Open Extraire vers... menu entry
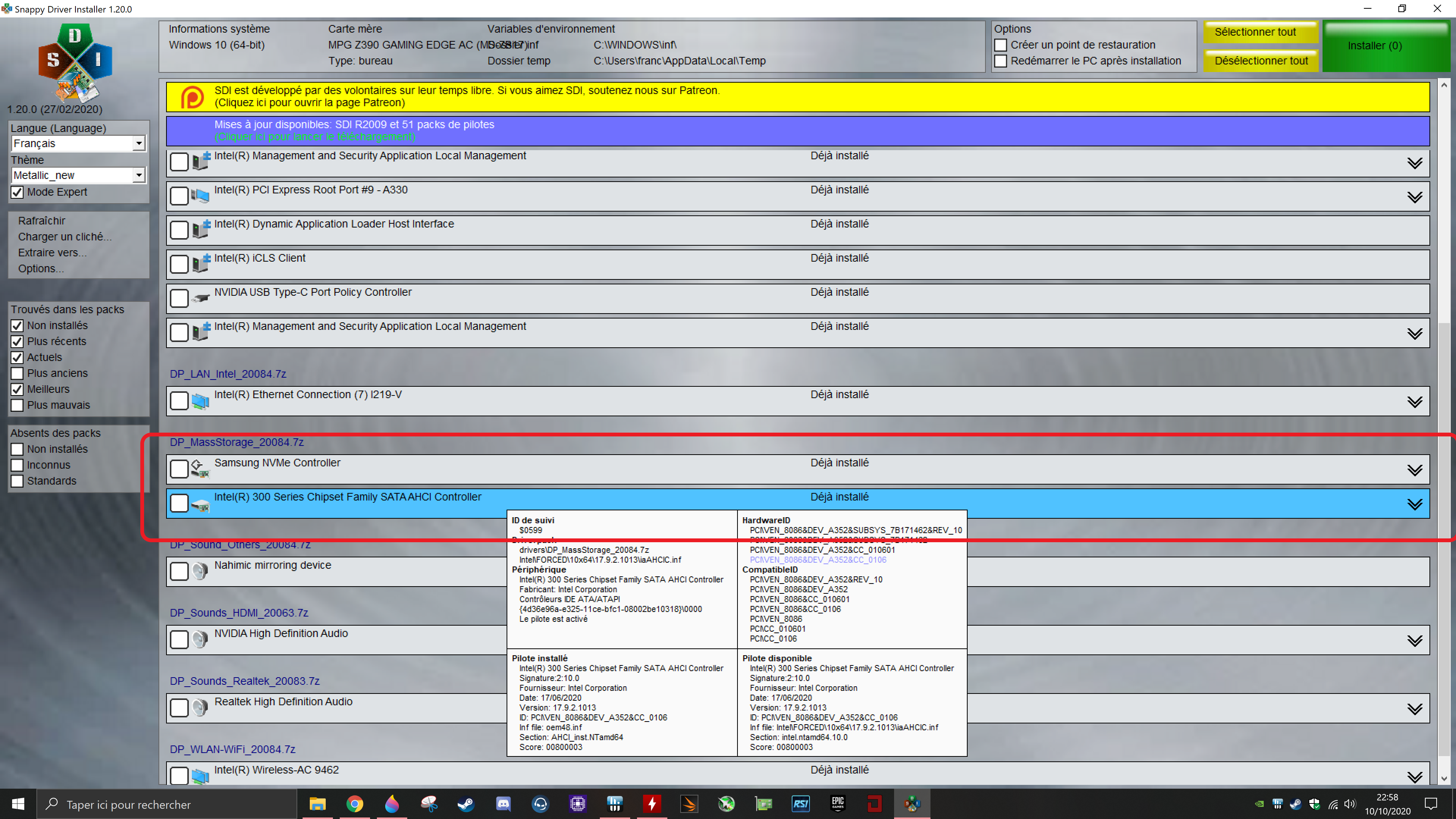This screenshot has height=819, width=1456. click(x=52, y=253)
